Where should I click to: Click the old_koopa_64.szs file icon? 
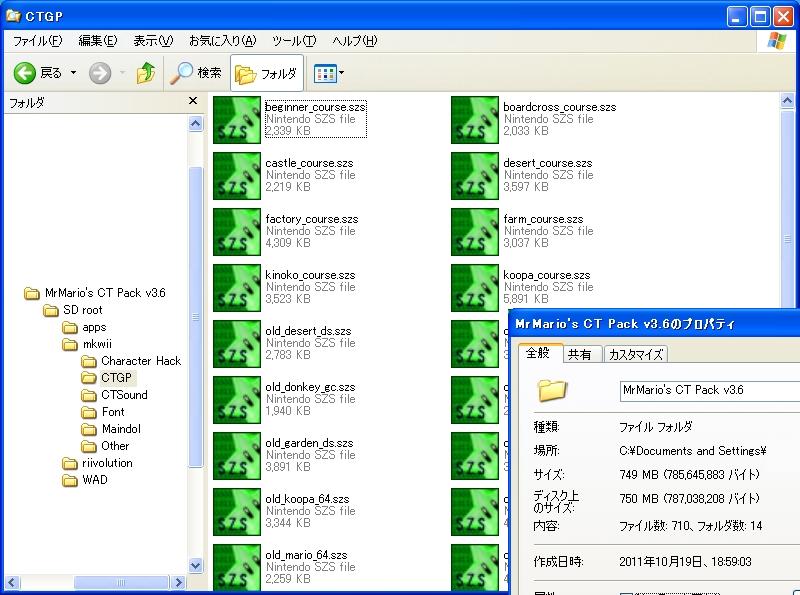237,512
